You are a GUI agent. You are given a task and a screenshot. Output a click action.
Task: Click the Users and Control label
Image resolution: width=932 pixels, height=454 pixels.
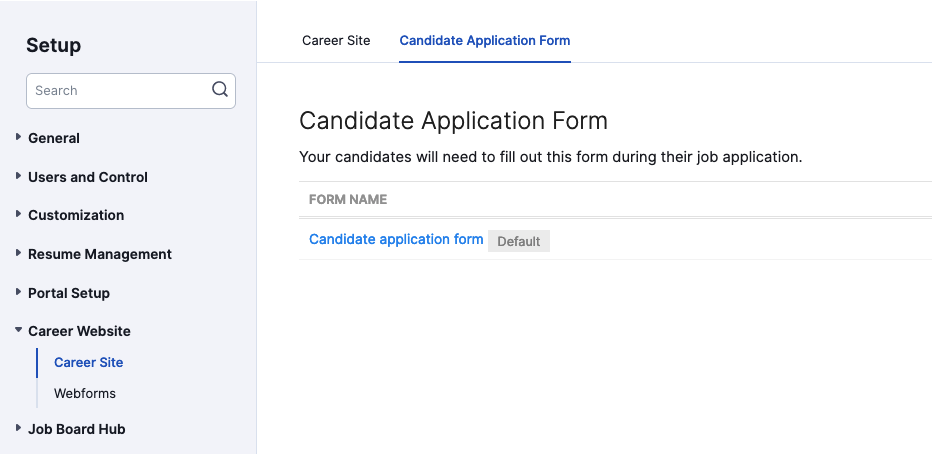pyautogui.click(x=88, y=177)
